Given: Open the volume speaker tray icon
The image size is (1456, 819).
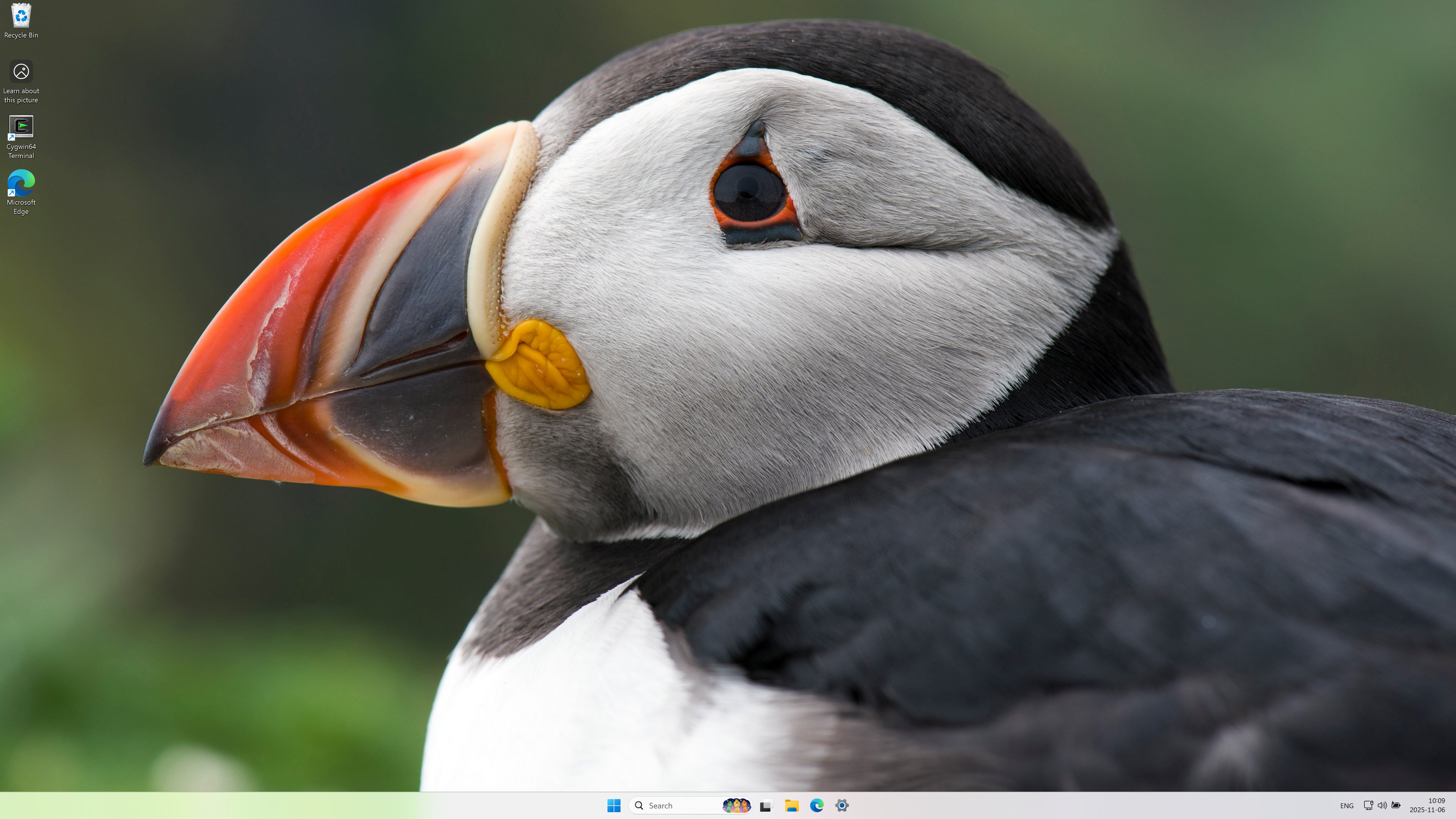Looking at the screenshot, I should 1382,805.
